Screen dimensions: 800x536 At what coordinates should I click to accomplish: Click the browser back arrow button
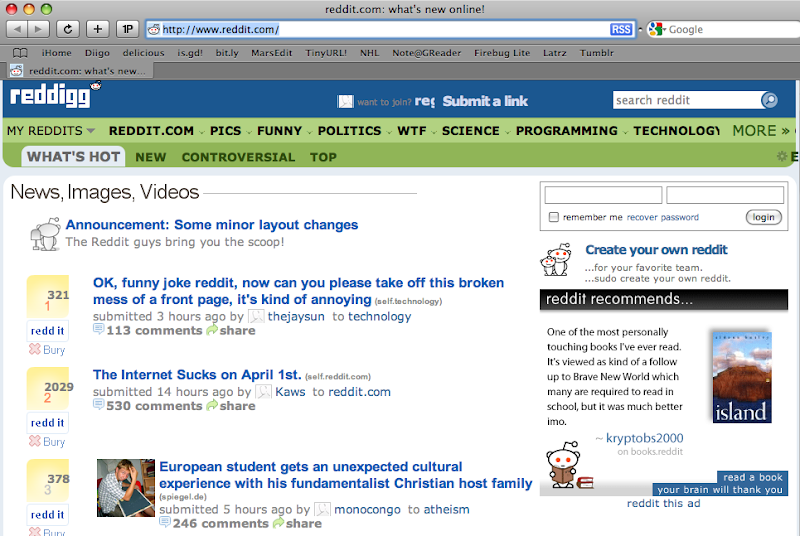tap(17, 29)
